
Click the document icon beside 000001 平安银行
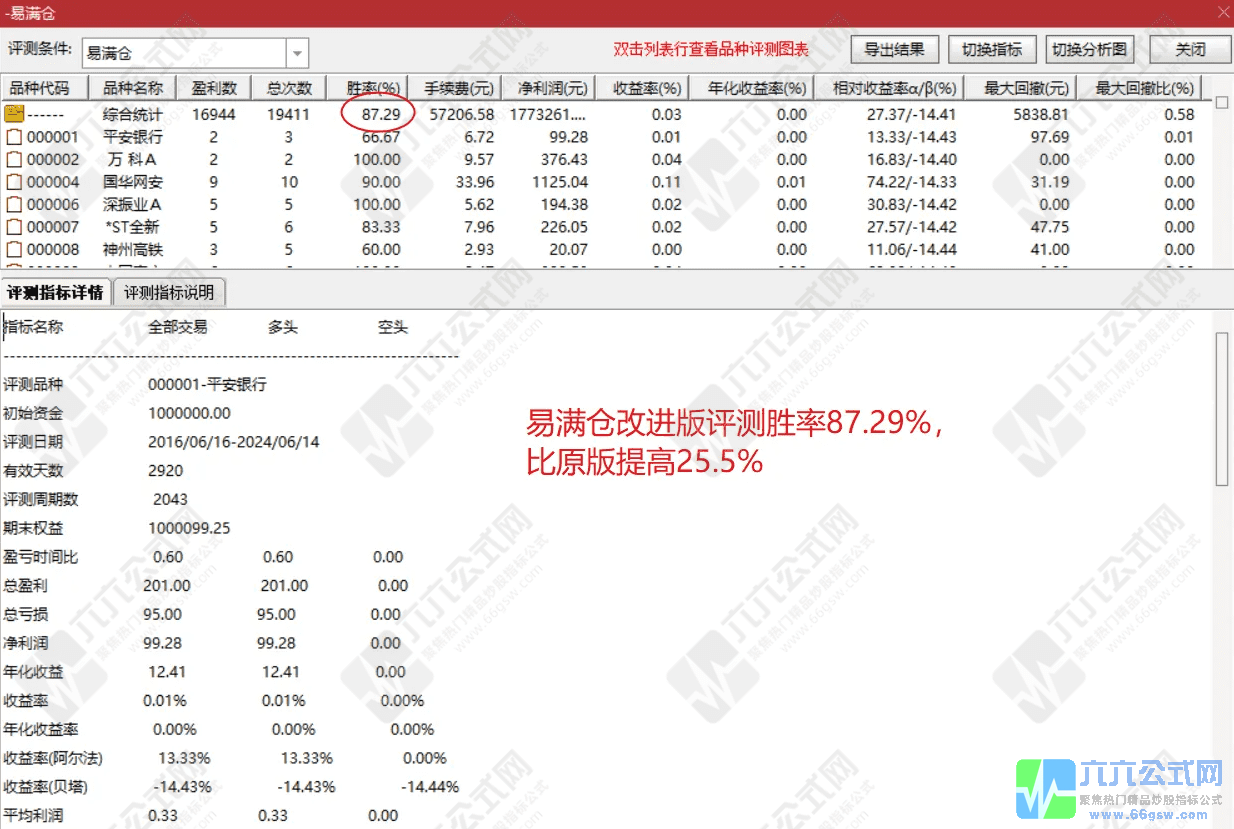click(14, 137)
